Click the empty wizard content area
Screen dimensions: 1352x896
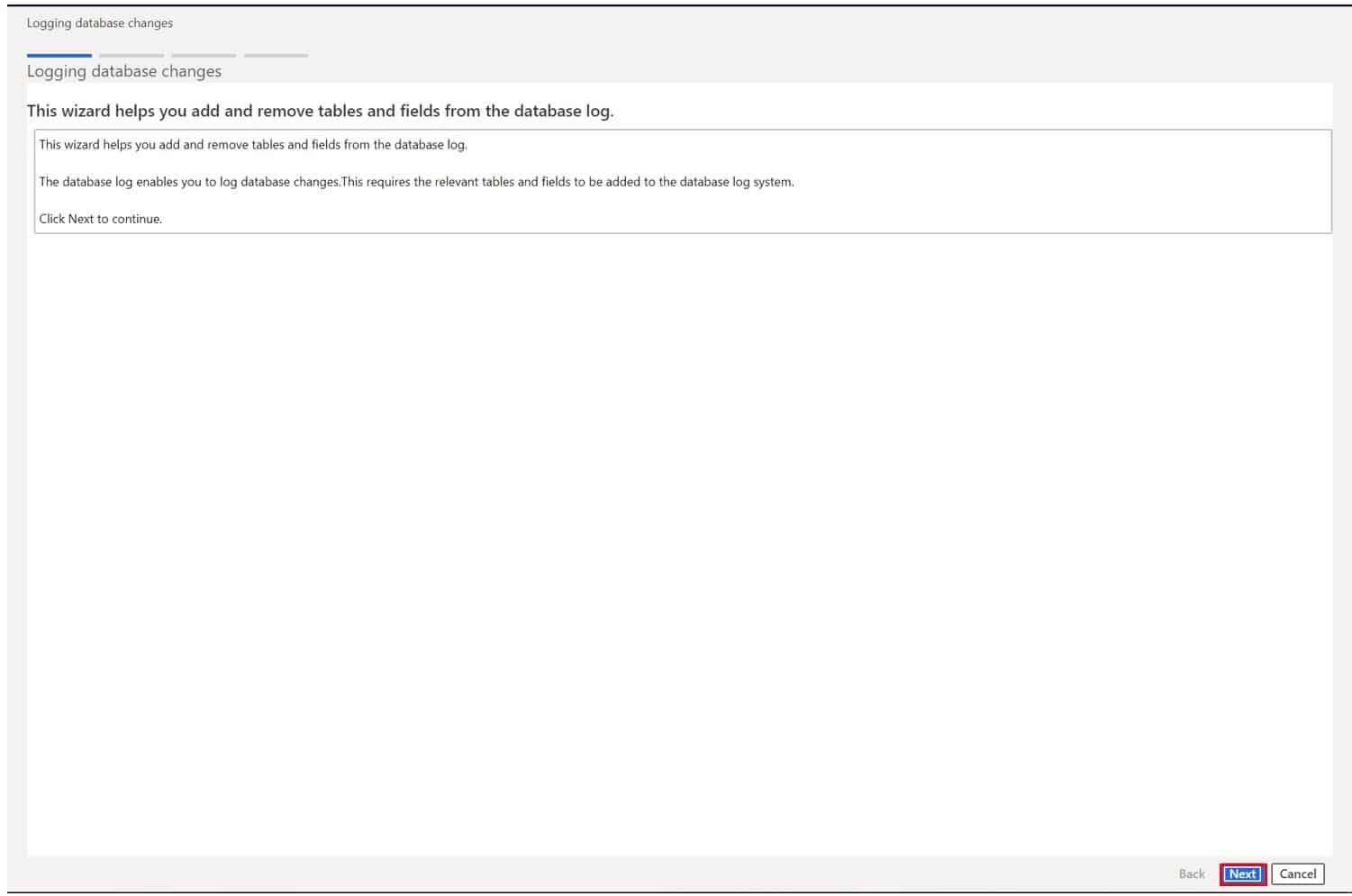point(676,540)
